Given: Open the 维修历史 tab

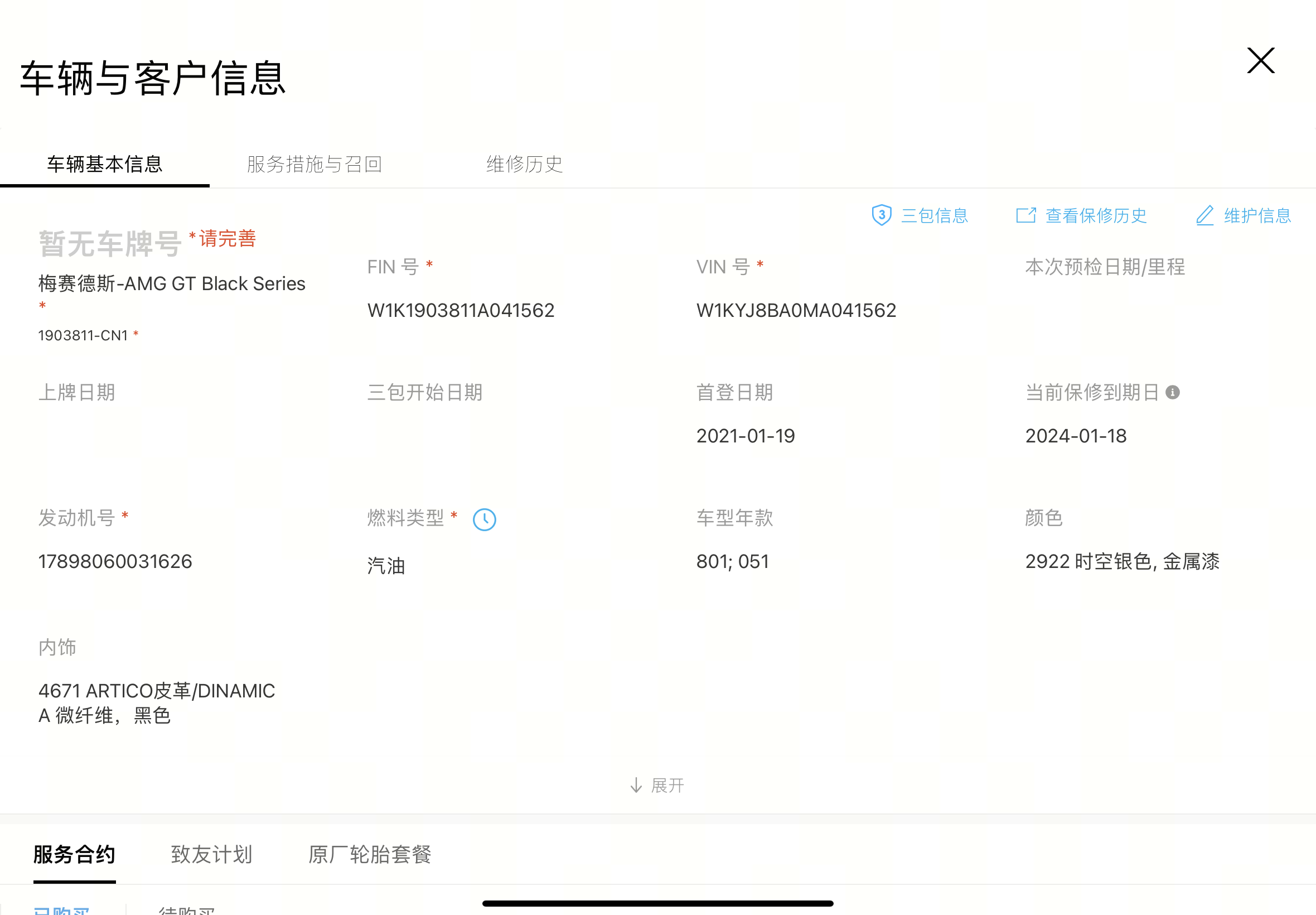Looking at the screenshot, I should click(524, 165).
